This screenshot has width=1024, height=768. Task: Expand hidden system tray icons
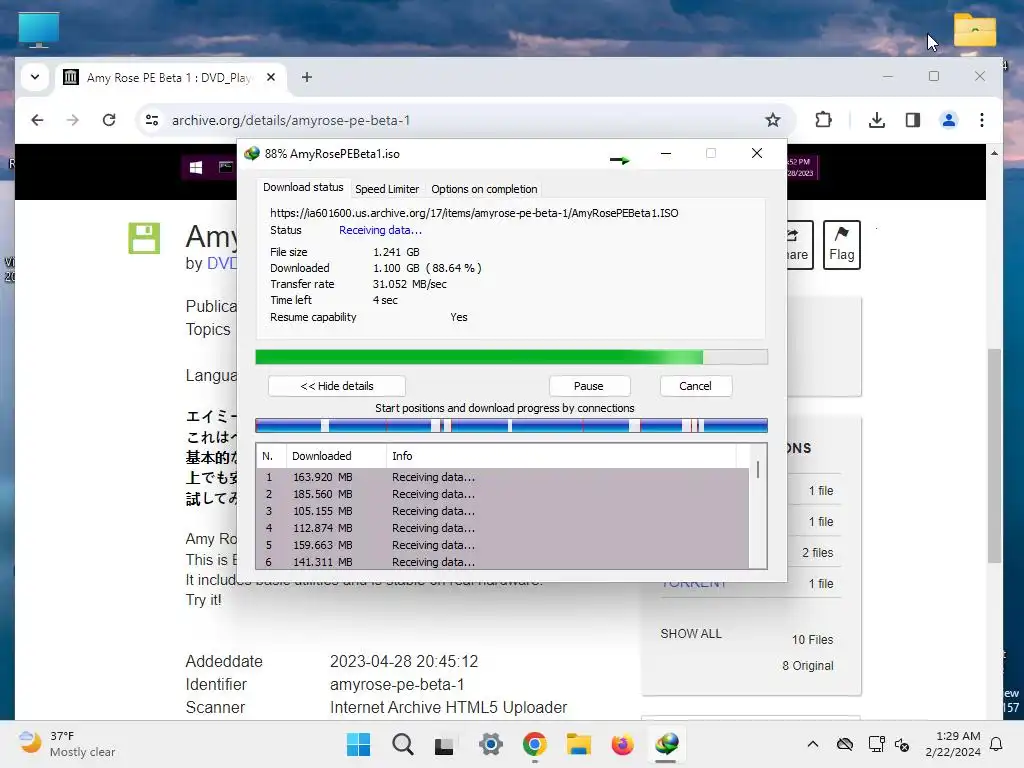coord(813,744)
